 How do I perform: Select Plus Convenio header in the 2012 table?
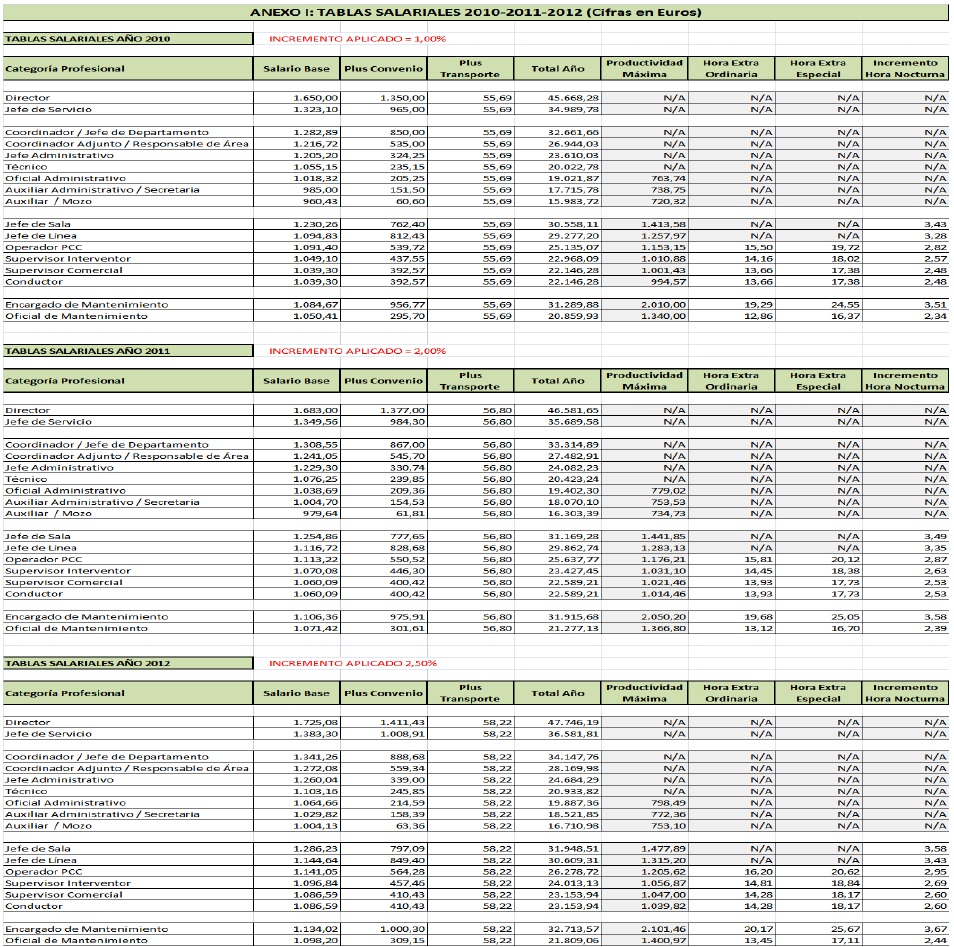coord(383,693)
